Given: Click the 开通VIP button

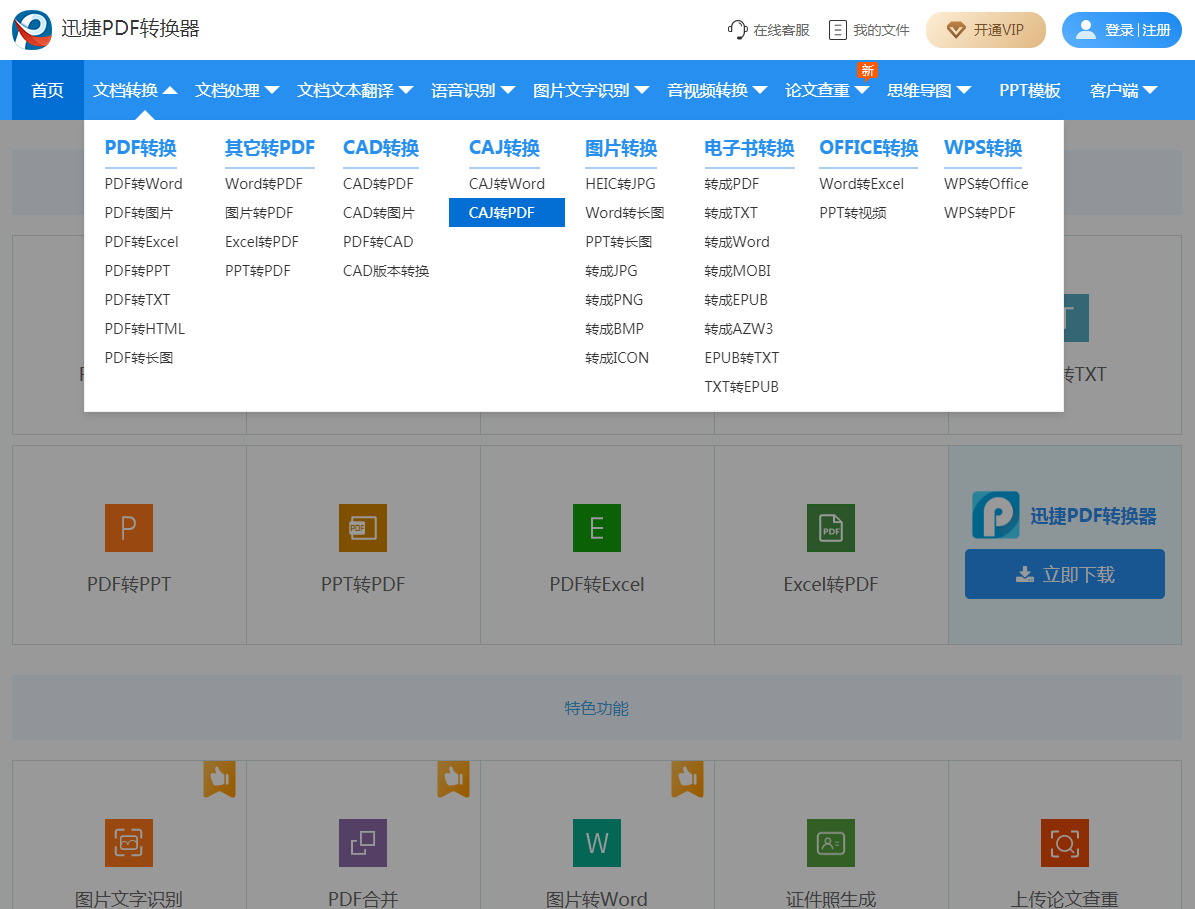Looking at the screenshot, I should point(985,30).
